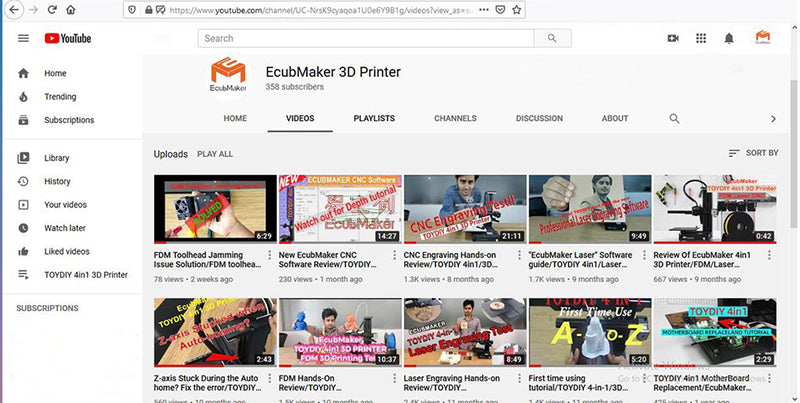Switch to the CHANNELS tab
800x403 pixels.
pyautogui.click(x=455, y=118)
